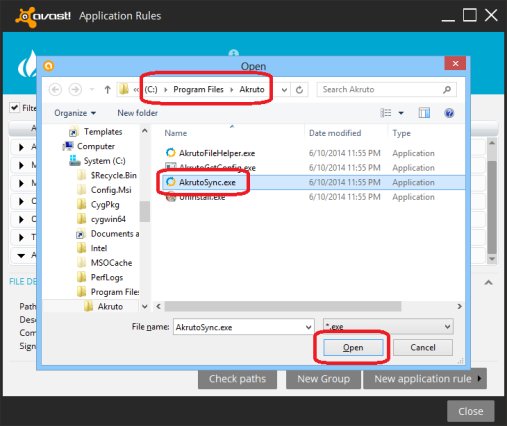Viewport: 507px width, 426px height.
Task: Click the address bar folder icon
Action: (x=124, y=89)
